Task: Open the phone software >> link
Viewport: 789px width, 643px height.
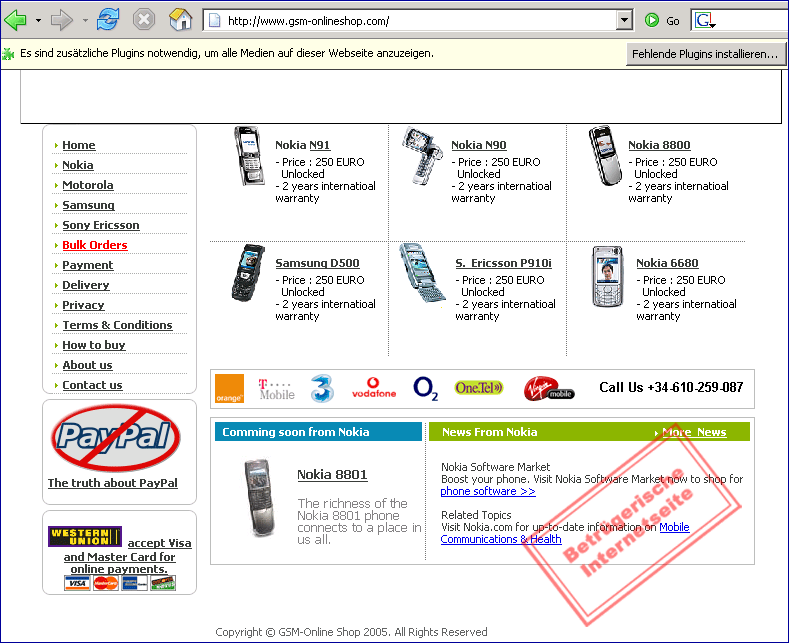Action: click(488, 492)
